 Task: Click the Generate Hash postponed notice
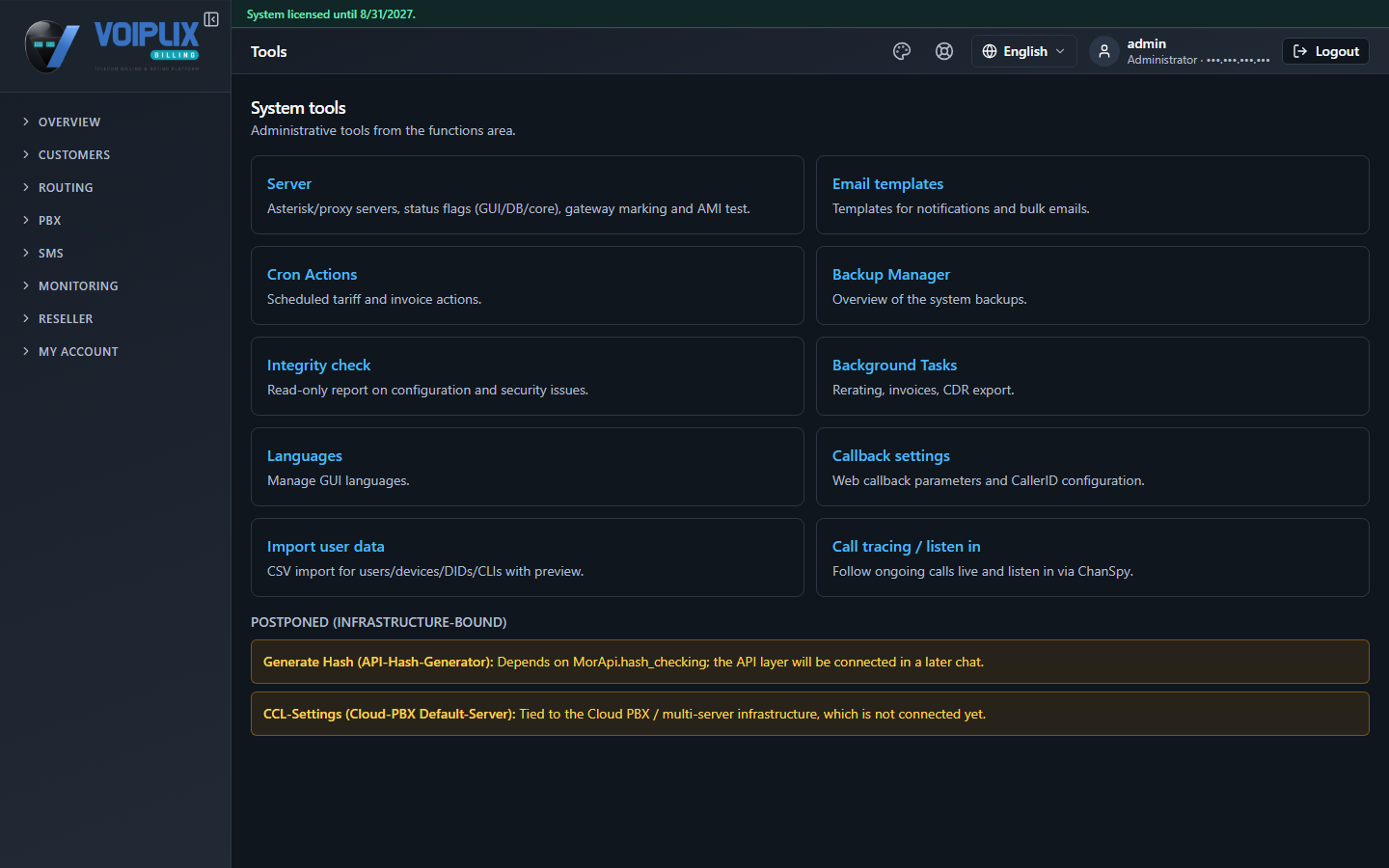(x=810, y=662)
